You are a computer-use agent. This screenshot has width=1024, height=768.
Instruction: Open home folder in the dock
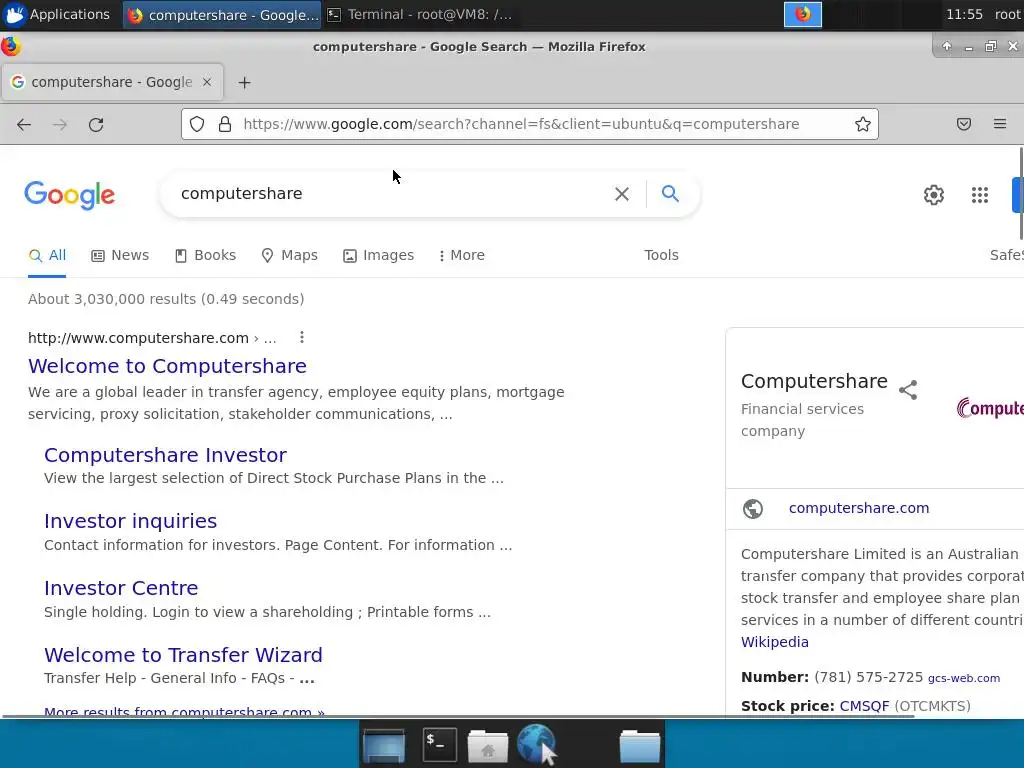pyautogui.click(x=487, y=746)
